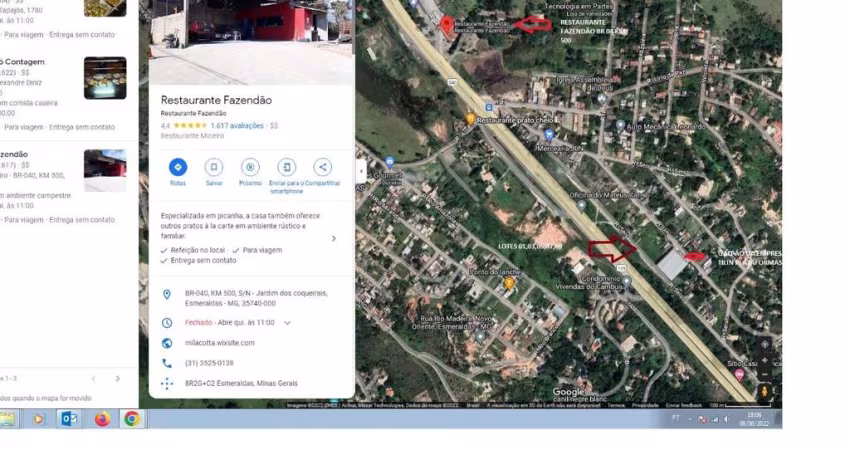Click the Enviar feedback link on map

684,406
